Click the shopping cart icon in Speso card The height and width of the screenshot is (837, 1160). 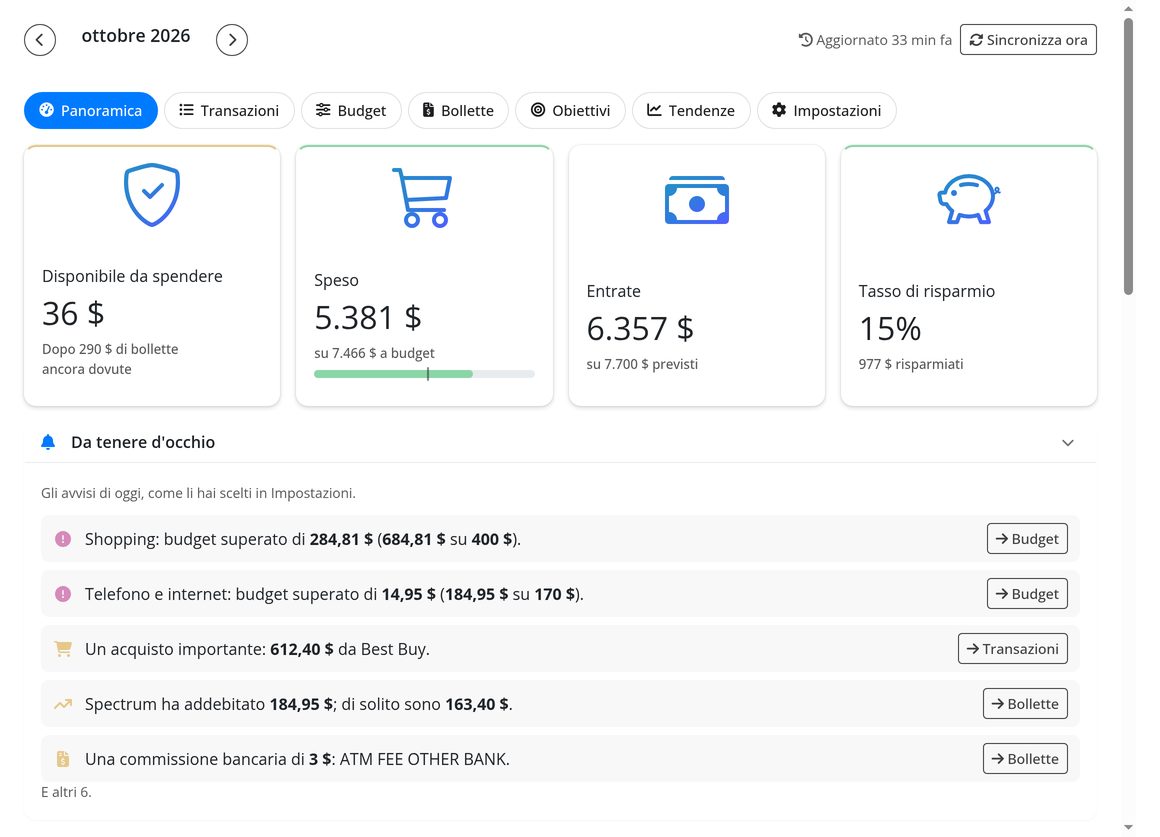point(422,198)
